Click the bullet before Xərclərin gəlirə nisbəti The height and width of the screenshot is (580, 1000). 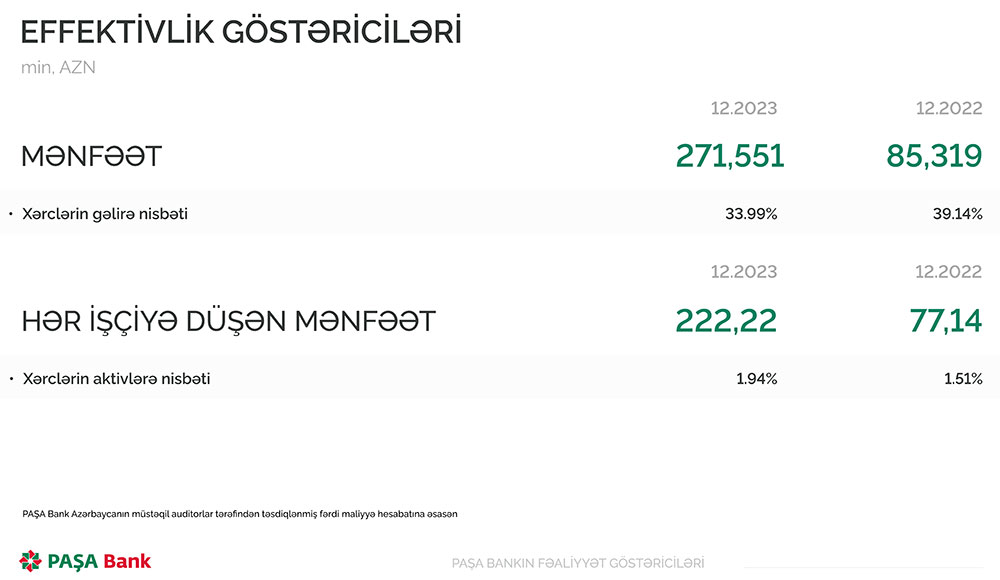point(10,214)
